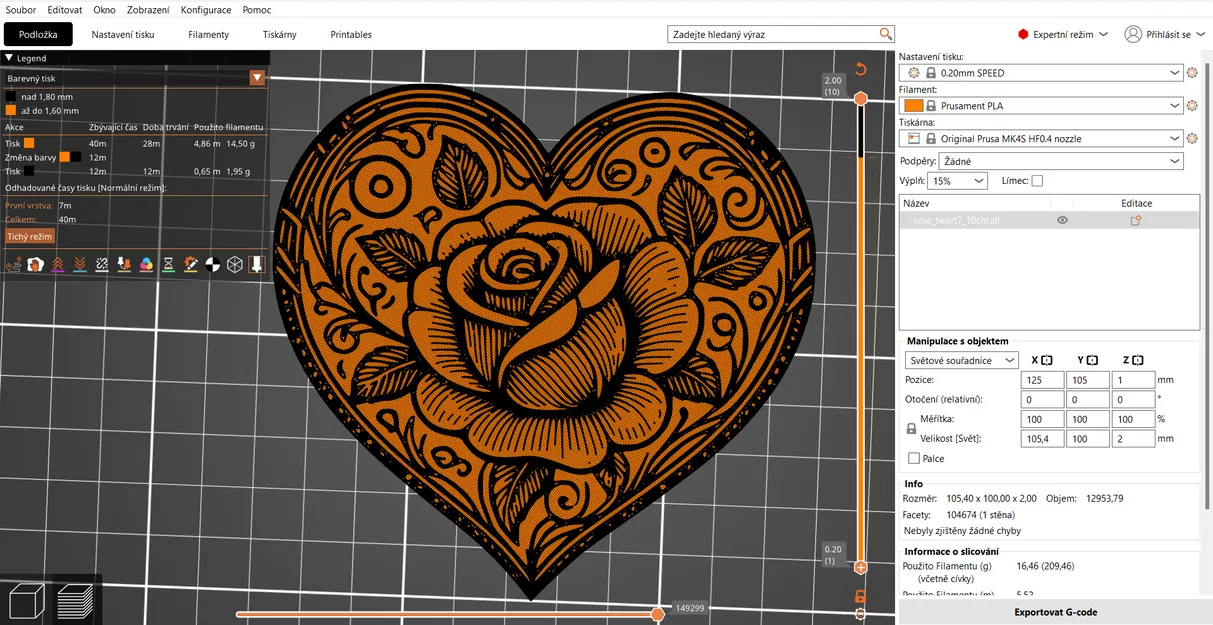Show retractions using the downward chevrons icon
1213x625 pixels.
pyautogui.click(x=79, y=264)
